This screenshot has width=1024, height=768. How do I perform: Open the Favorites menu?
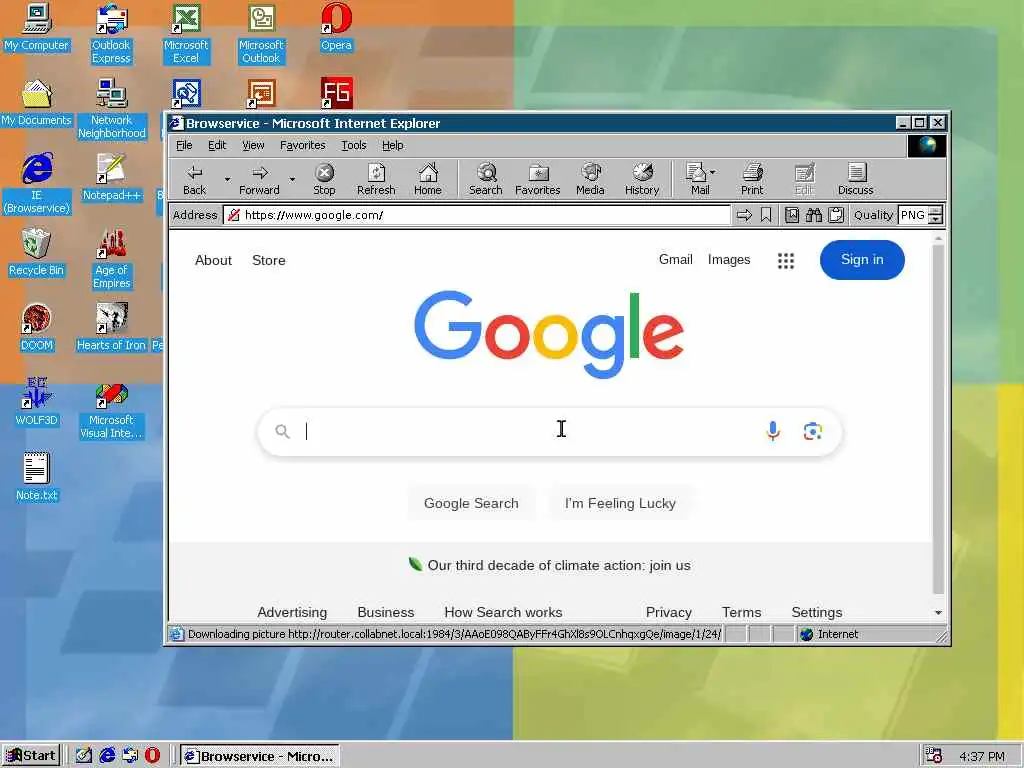pyautogui.click(x=302, y=145)
